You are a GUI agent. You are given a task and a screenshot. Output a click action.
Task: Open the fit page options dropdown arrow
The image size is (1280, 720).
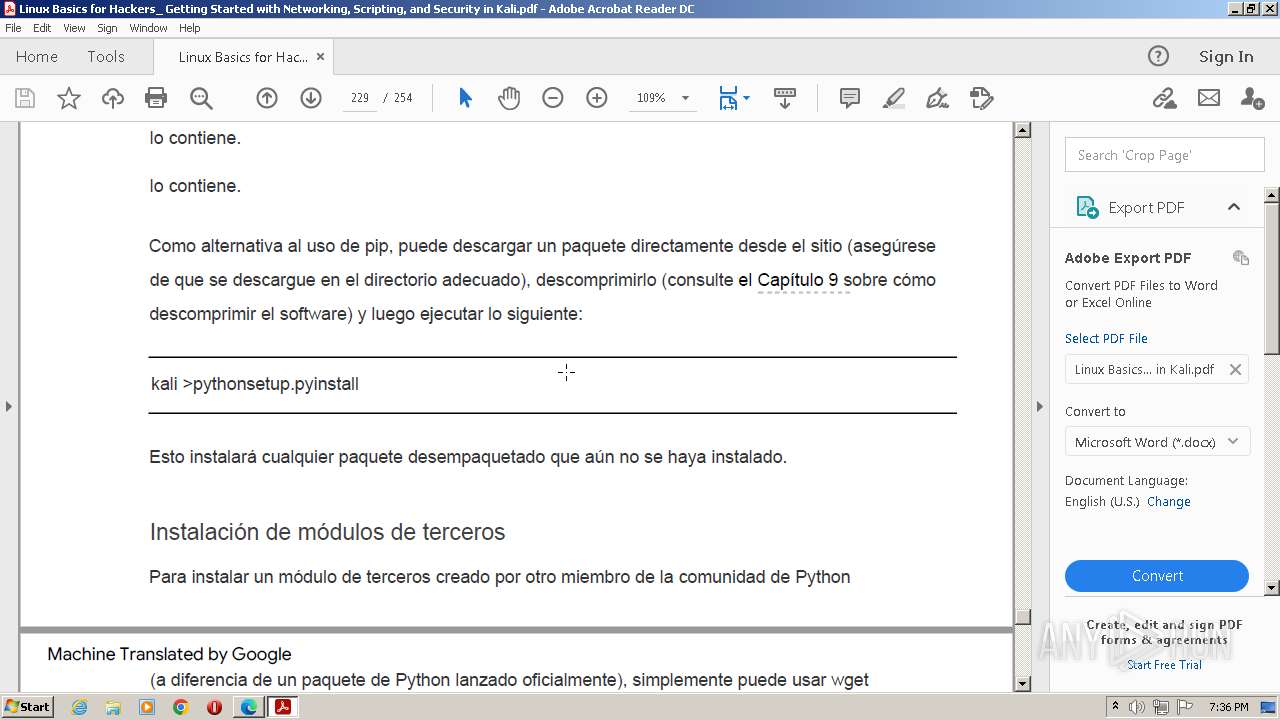pyautogui.click(x=747, y=98)
